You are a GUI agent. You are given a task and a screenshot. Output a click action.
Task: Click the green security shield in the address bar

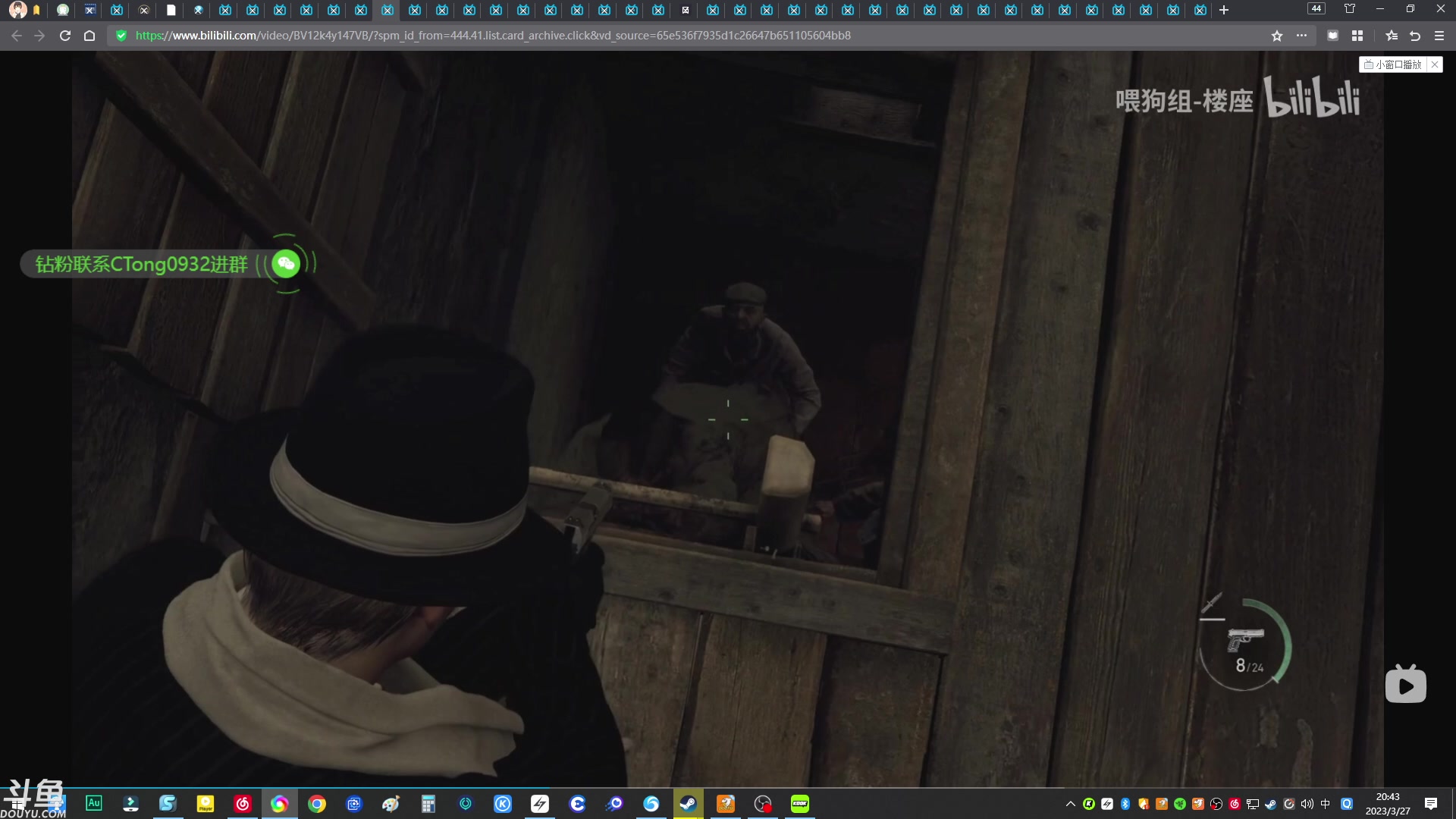click(x=121, y=36)
